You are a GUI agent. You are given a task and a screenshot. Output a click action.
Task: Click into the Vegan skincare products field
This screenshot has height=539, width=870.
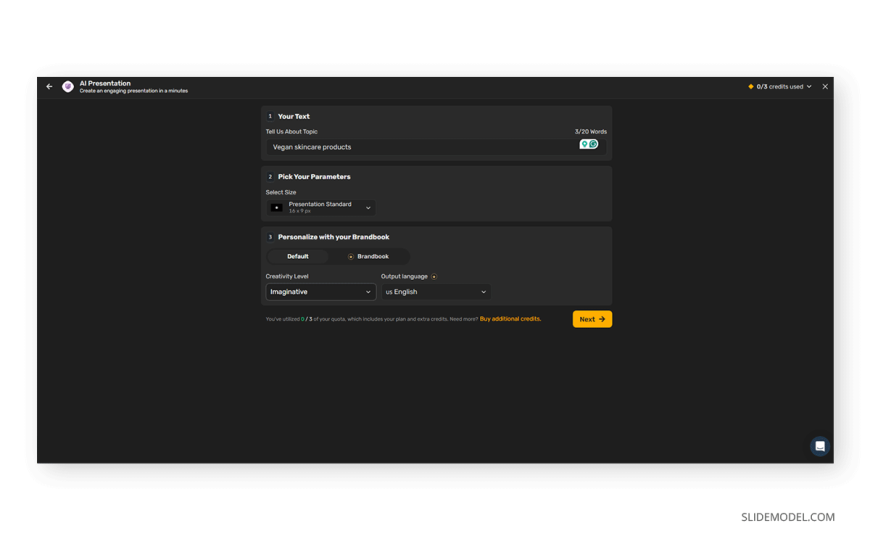[x=420, y=147]
